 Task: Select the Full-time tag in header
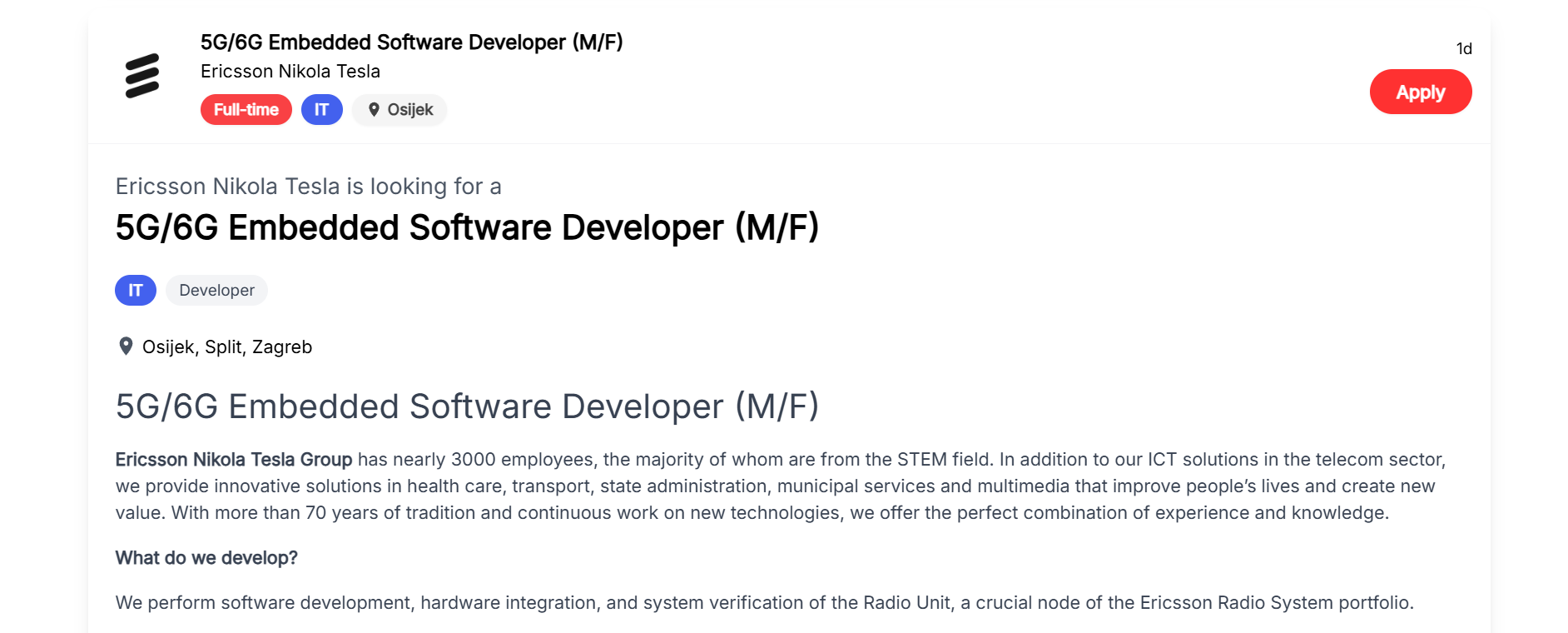(x=246, y=110)
